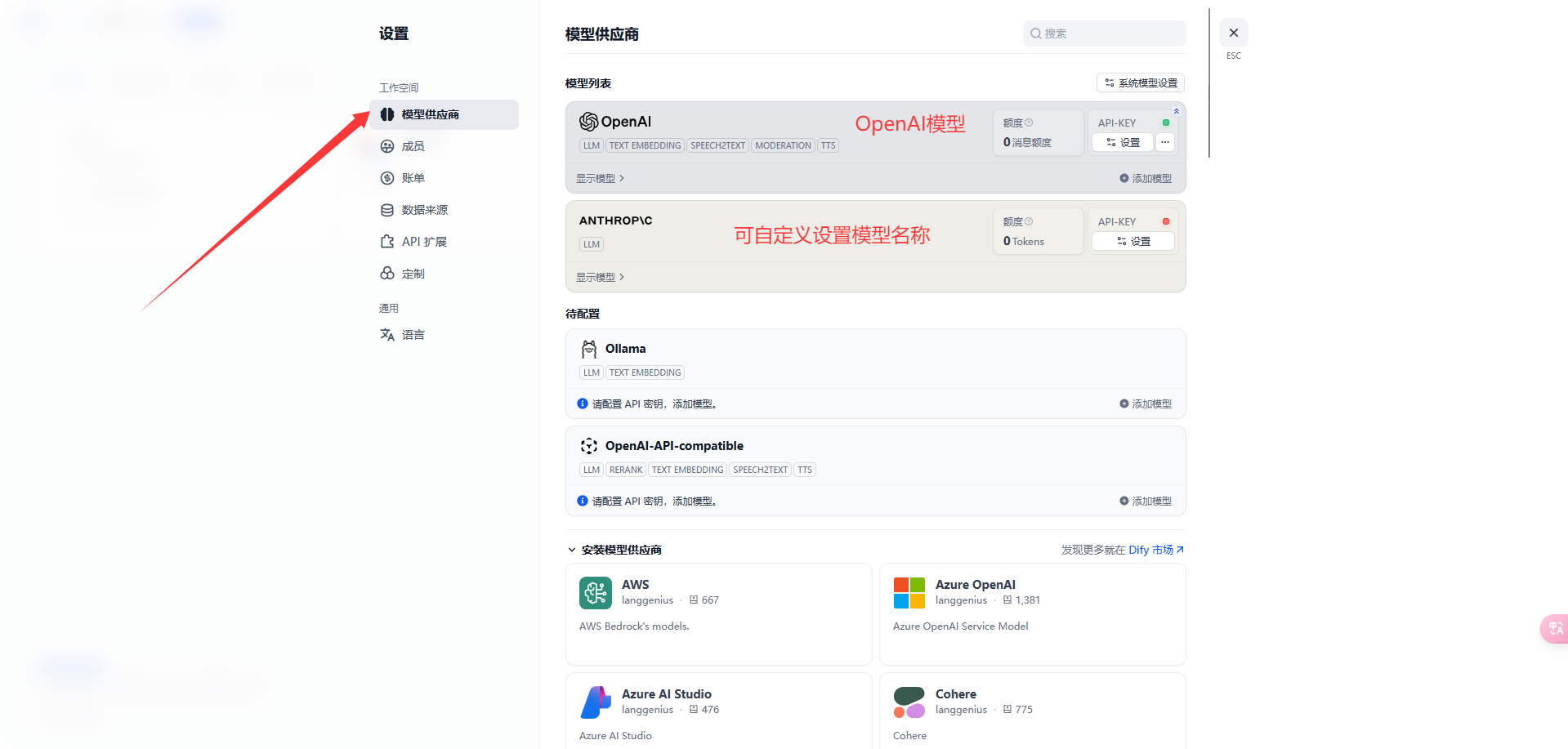Expand Anthropic 显示模型 list

(600, 277)
